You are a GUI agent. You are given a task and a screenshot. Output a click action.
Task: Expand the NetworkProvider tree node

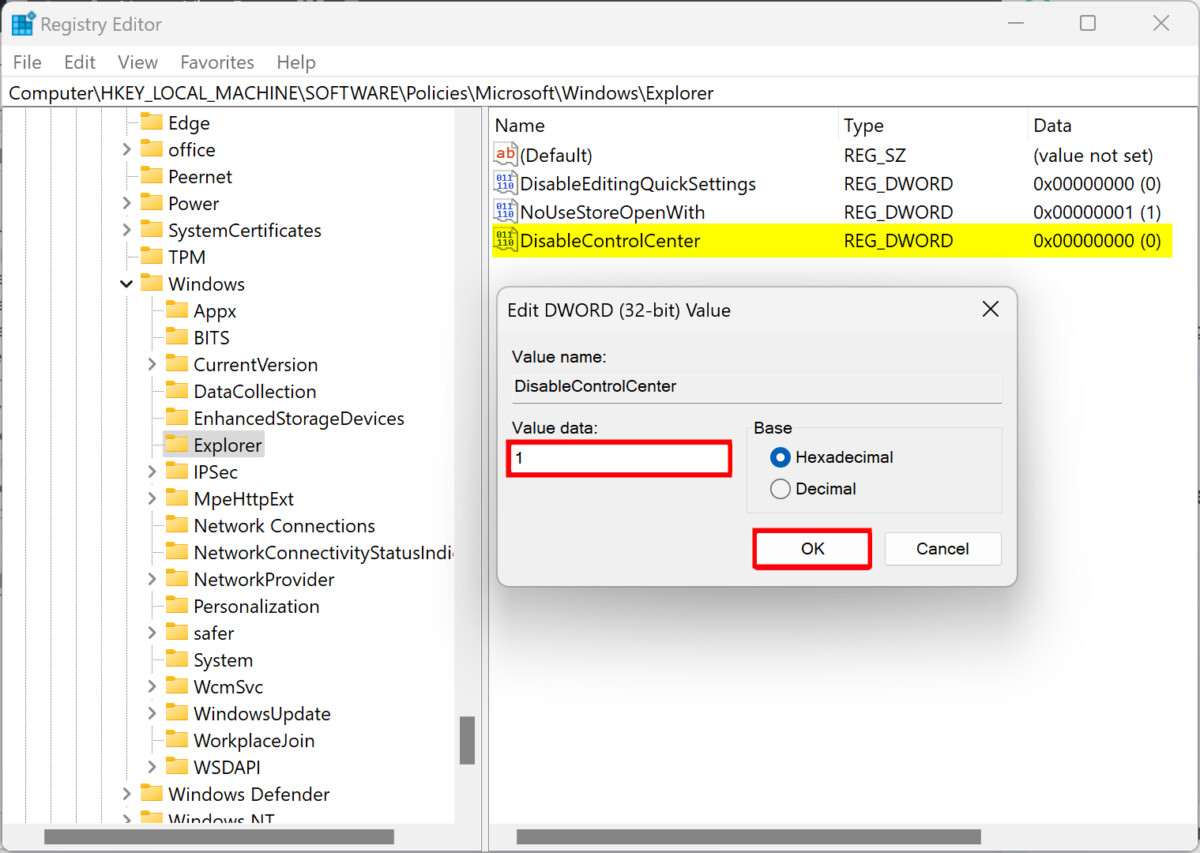coord(150,579)
